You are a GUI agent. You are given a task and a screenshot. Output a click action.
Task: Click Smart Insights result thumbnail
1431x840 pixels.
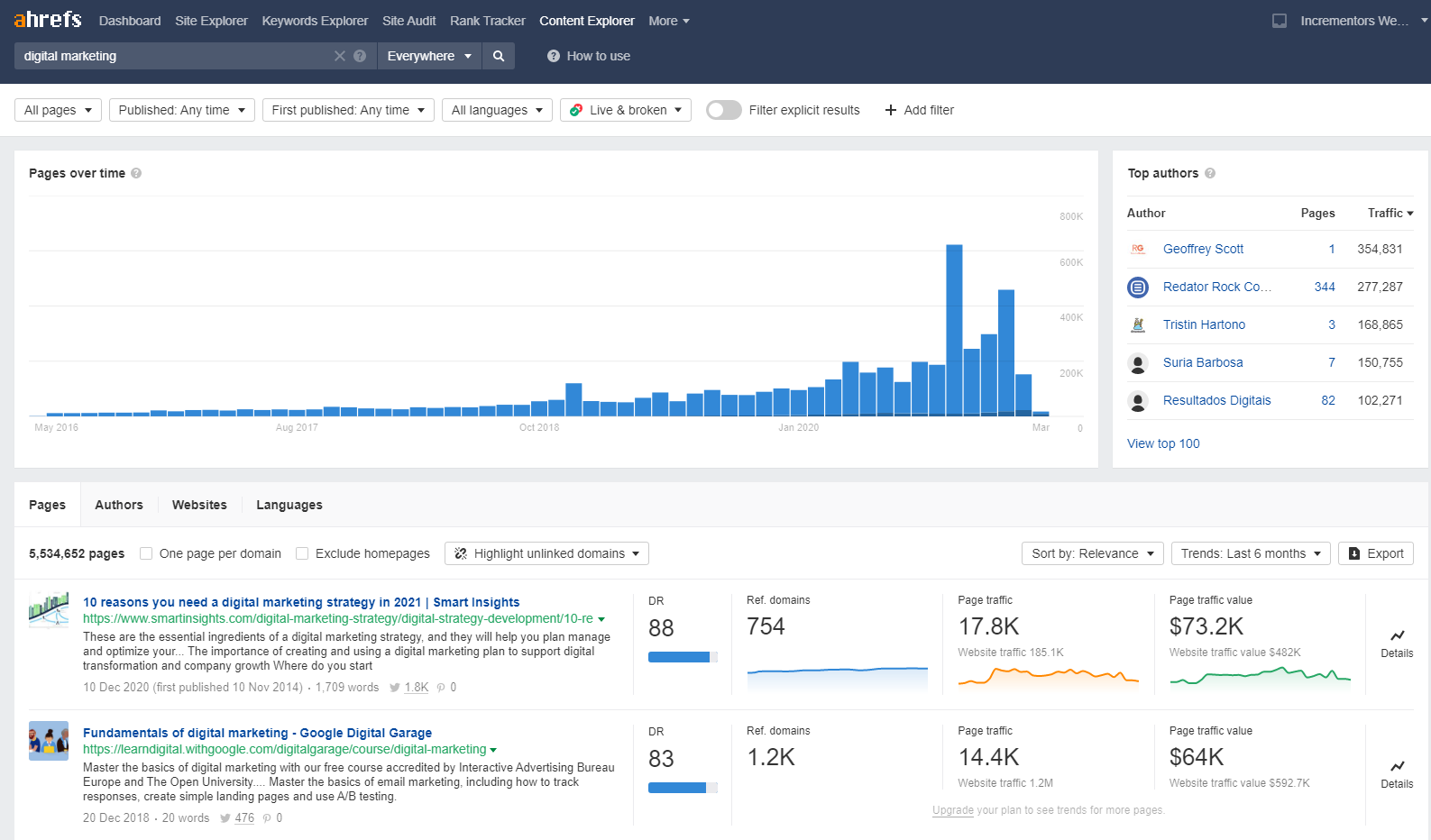pos(49,610)
